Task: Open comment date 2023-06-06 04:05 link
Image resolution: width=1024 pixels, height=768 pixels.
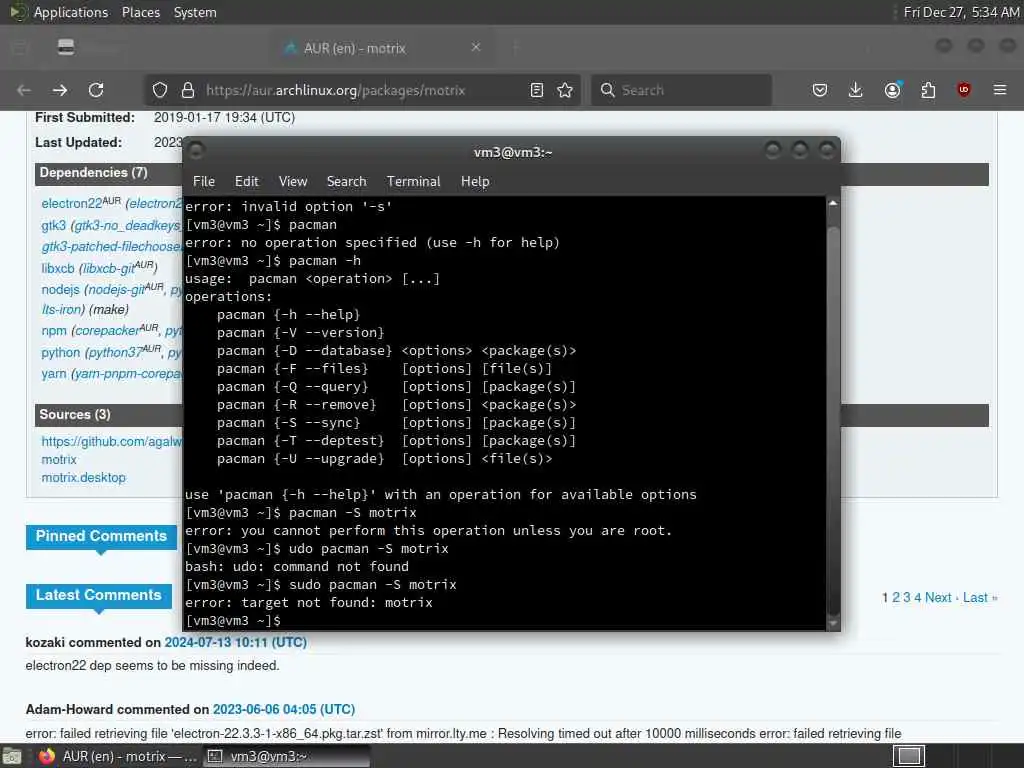Action: 284,709
